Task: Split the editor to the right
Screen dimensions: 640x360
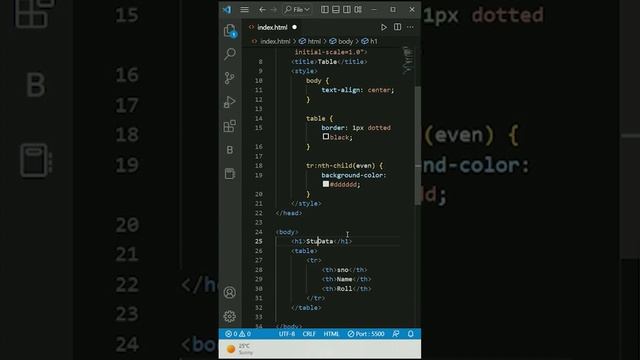Action: [397, 27]
